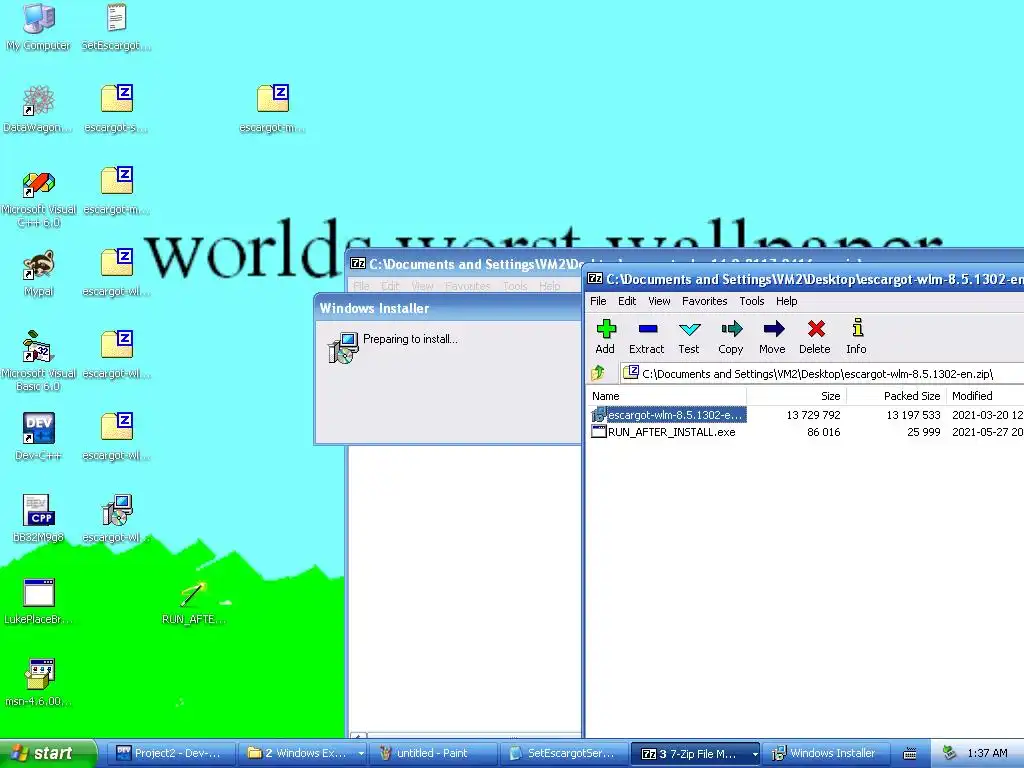Select the DataWagon shortcut desktop icon
The image size is (1024, 768).
pos(38,108)
